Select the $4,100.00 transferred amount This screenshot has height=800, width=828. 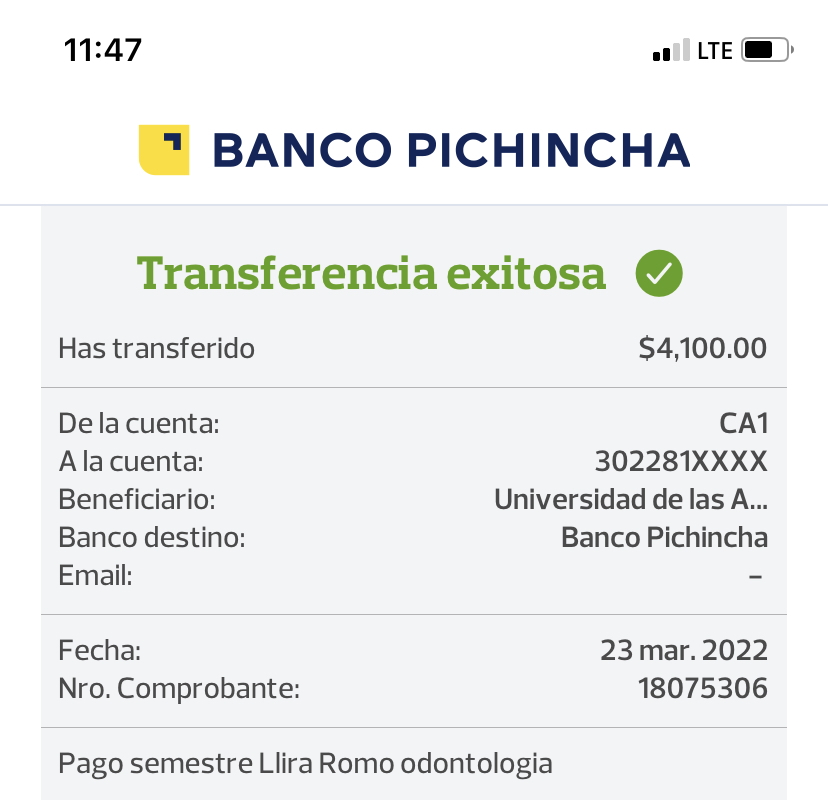coord(703,348)
